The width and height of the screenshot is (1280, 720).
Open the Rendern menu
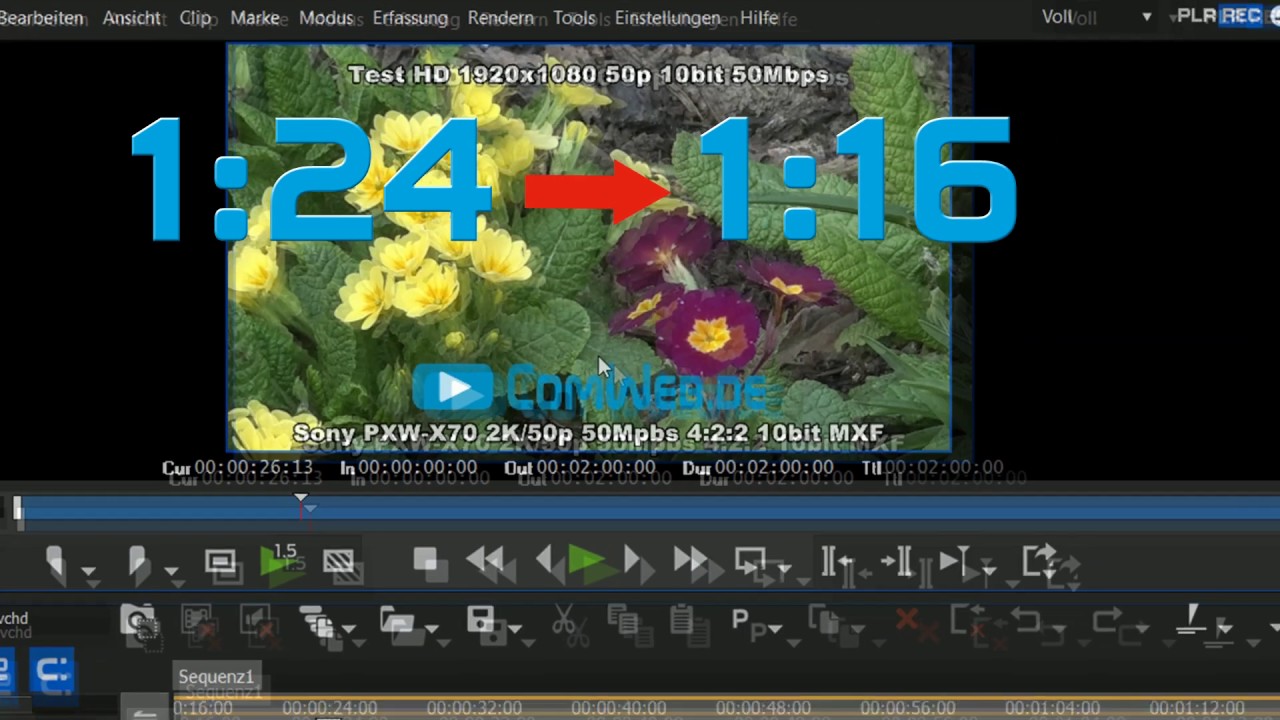click(x=500, y=18)
